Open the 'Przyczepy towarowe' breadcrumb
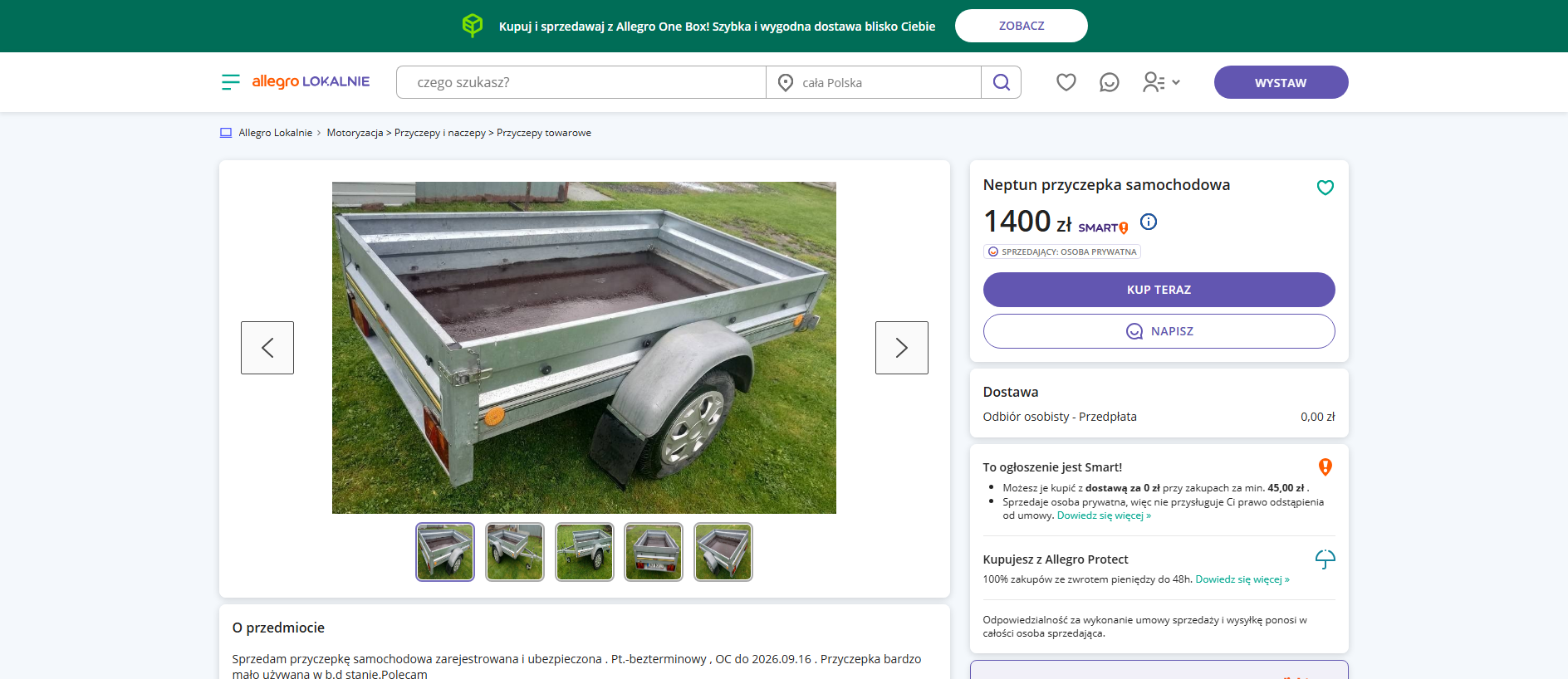This screenshot has width=1568, height=679. click(544, 133)
